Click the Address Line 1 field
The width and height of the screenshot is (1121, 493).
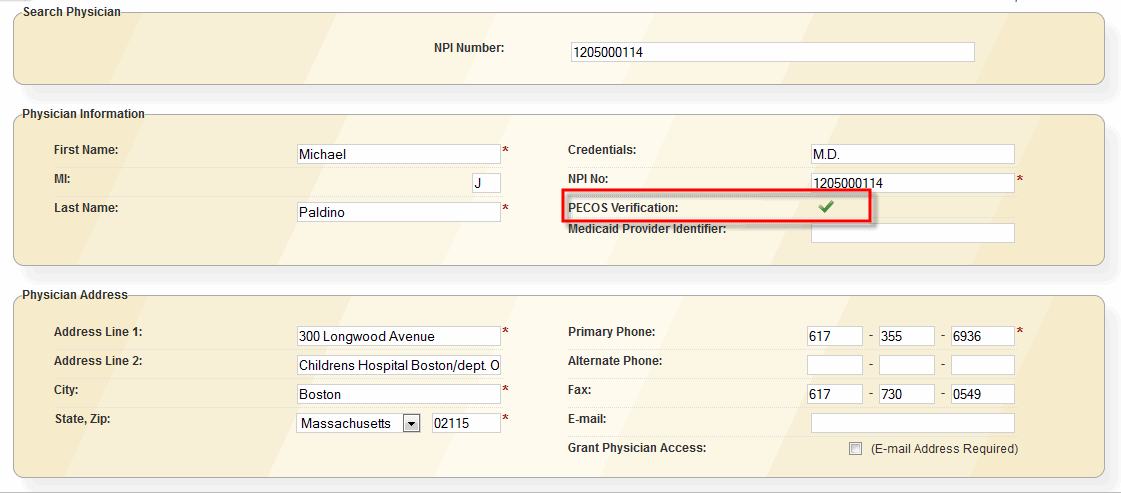point(399,336)
